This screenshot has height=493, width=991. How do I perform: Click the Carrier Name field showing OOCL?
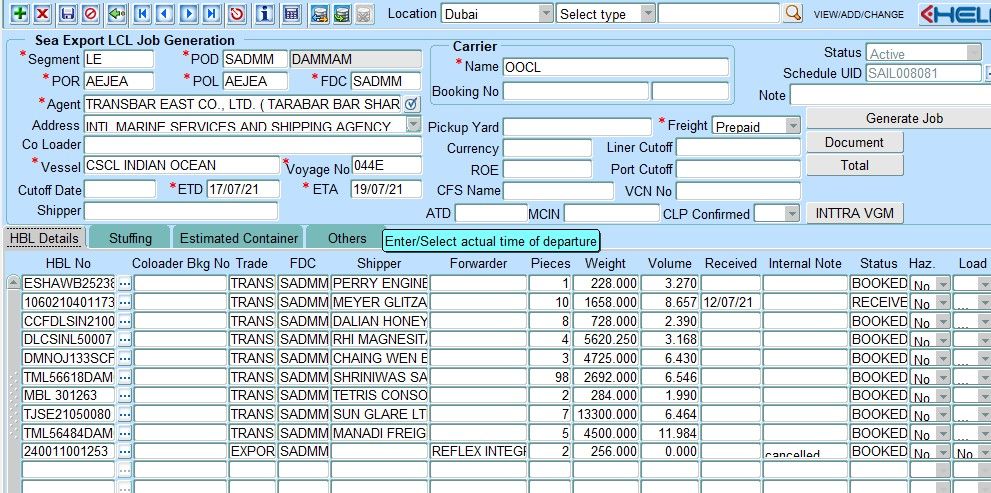[x=616, y=67]
